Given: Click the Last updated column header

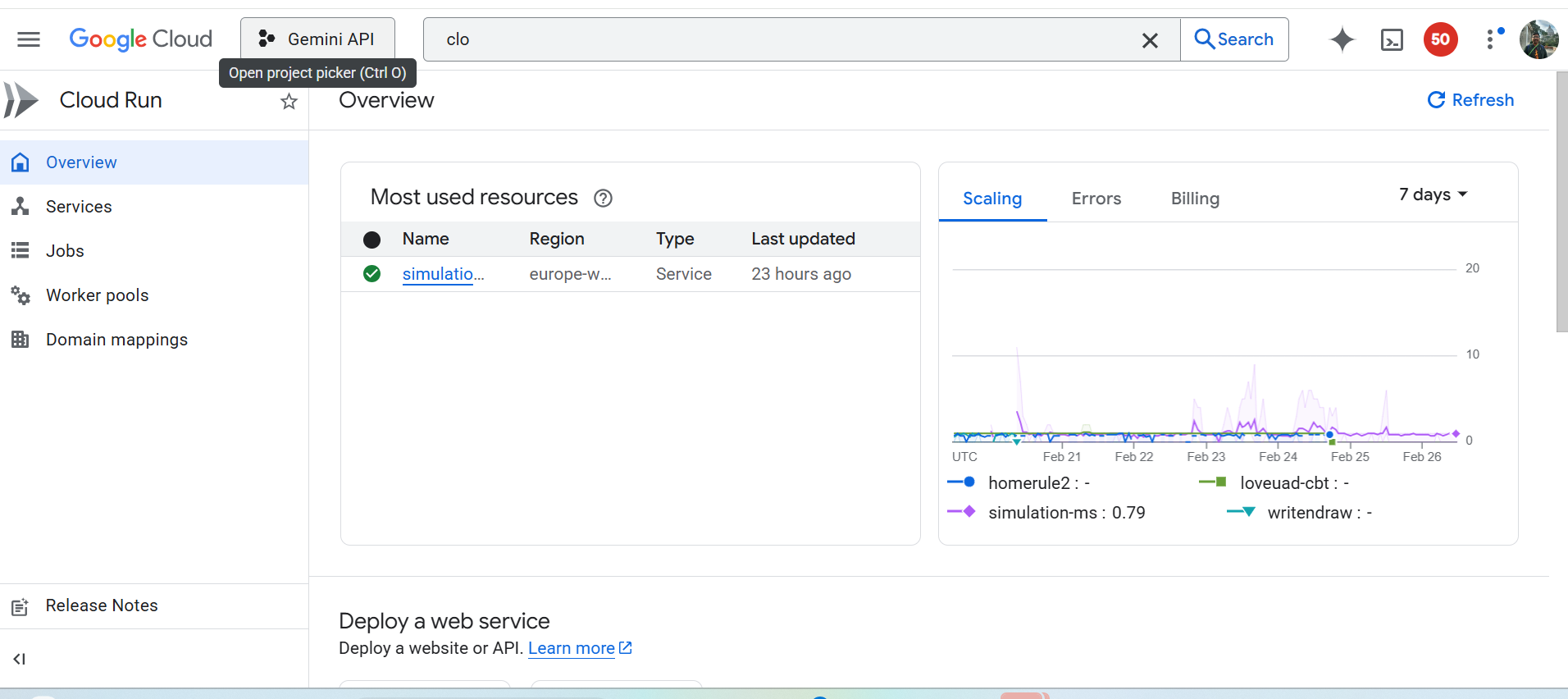Looking at the screenshot, I should click(803, 239).
